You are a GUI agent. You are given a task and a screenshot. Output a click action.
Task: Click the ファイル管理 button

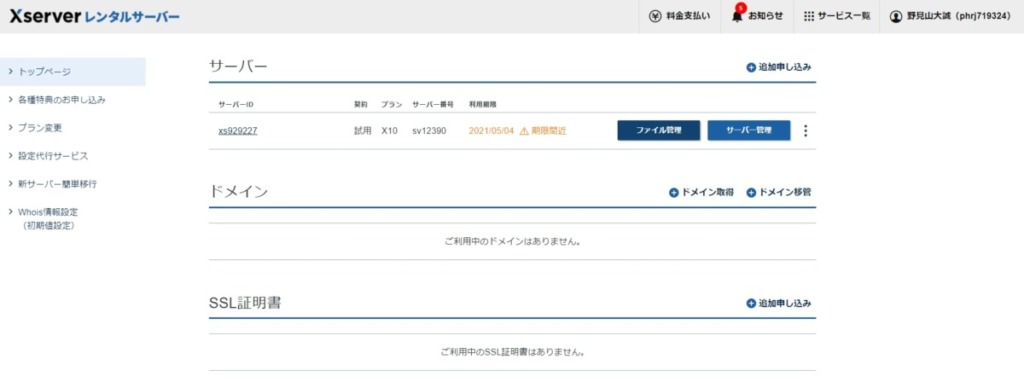tap(658, 131)
